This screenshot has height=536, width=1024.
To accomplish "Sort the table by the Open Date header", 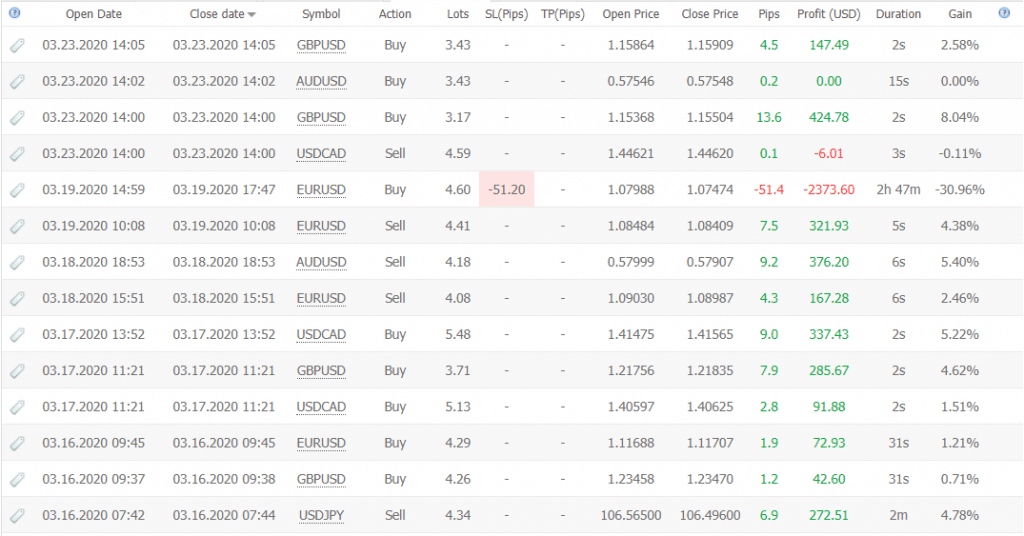I will coord(94,14).
